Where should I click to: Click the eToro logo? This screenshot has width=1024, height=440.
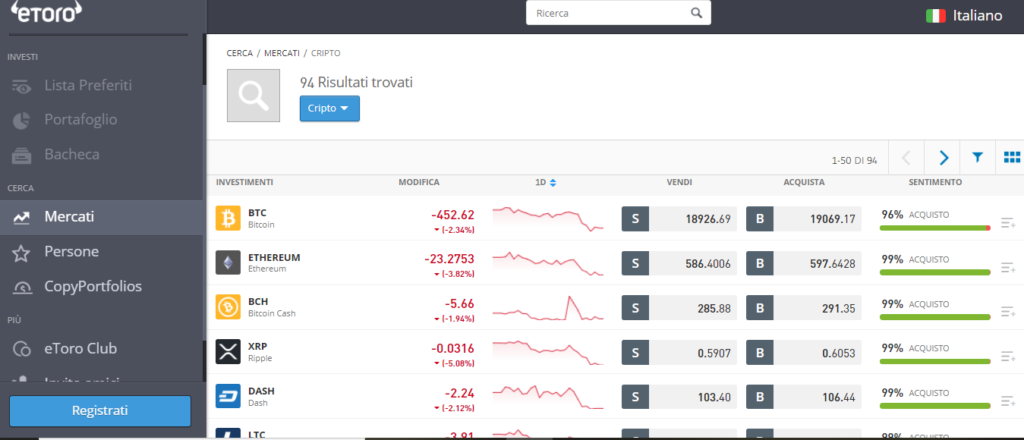(46, 11)
